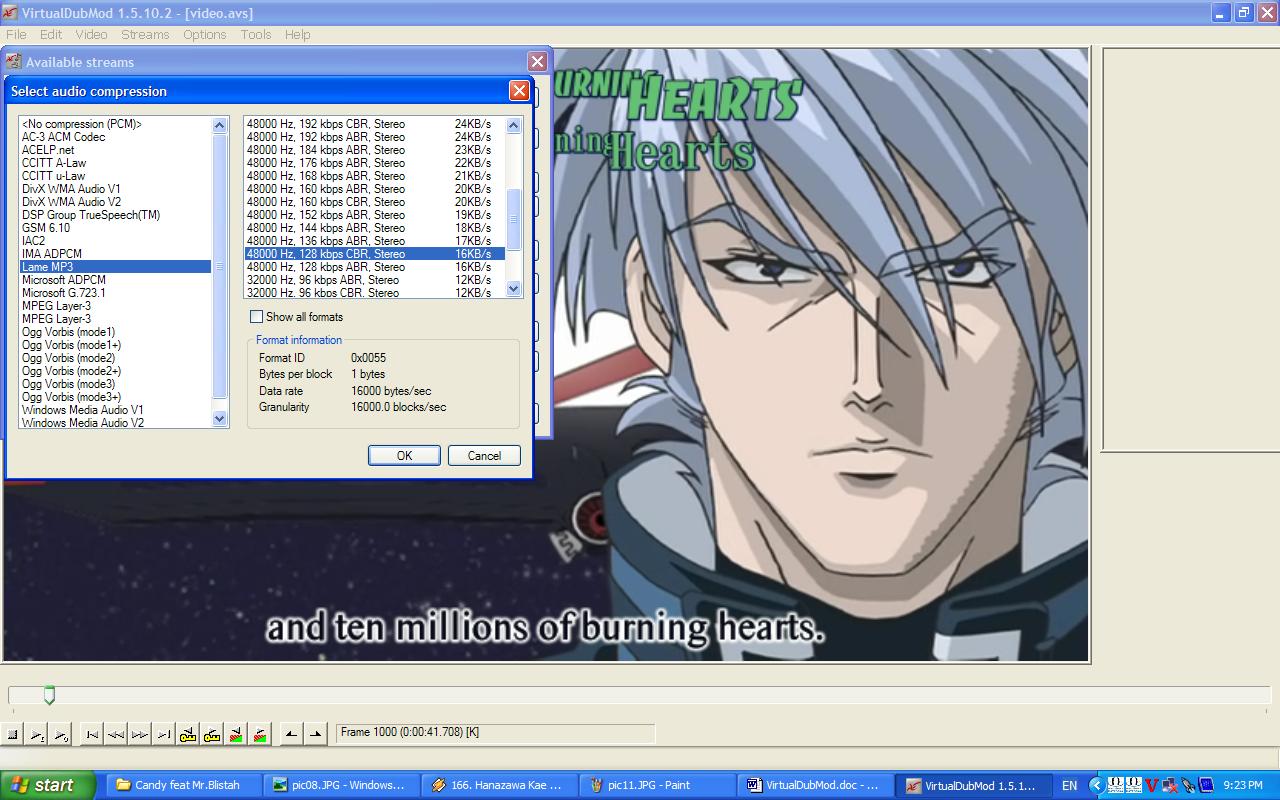
Task: Select Microsoft ADPCM codec
Action: click(x=115, y=280)
